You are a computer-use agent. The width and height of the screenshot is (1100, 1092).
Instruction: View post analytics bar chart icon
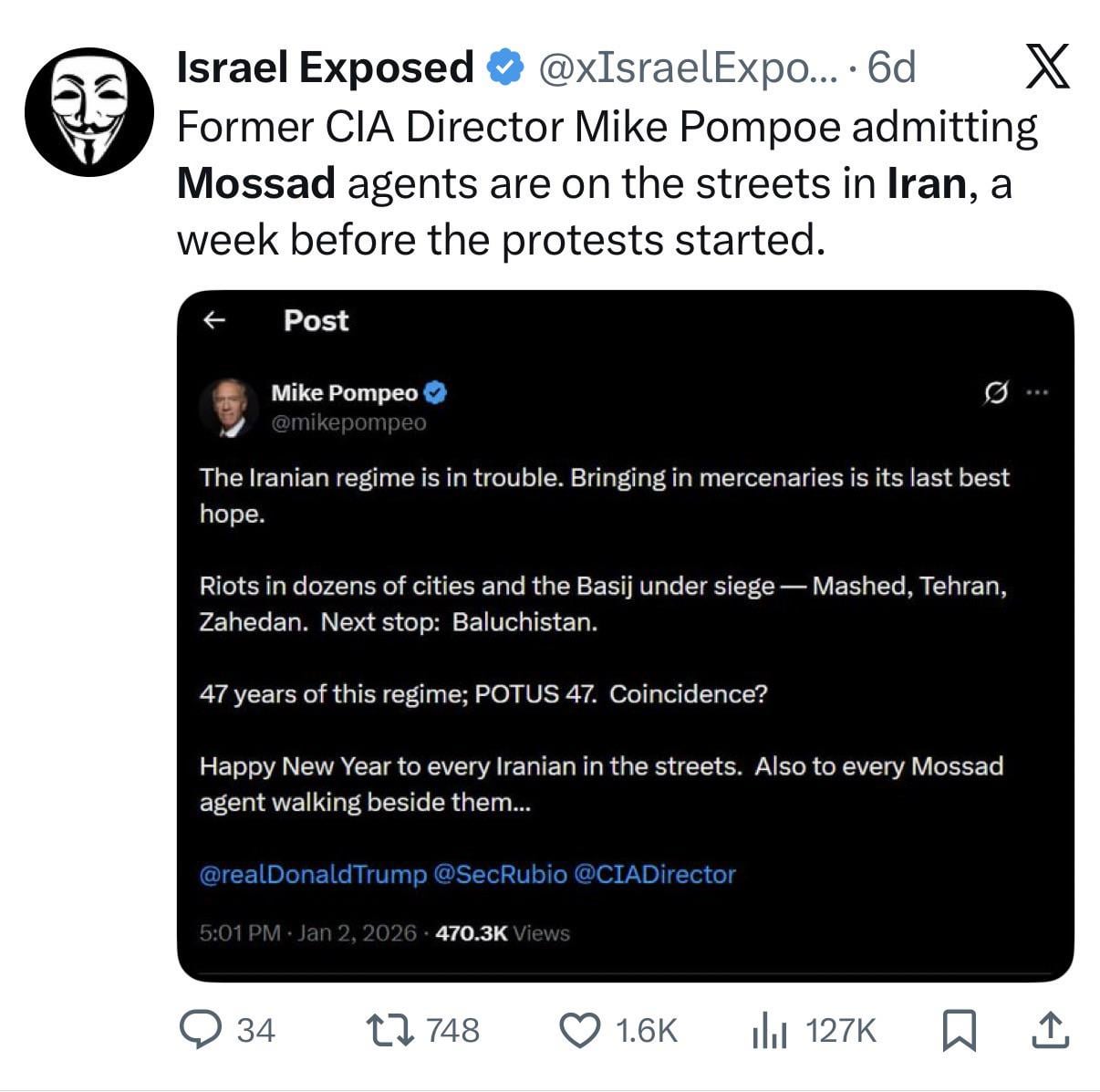click(x=769, y=1032)
